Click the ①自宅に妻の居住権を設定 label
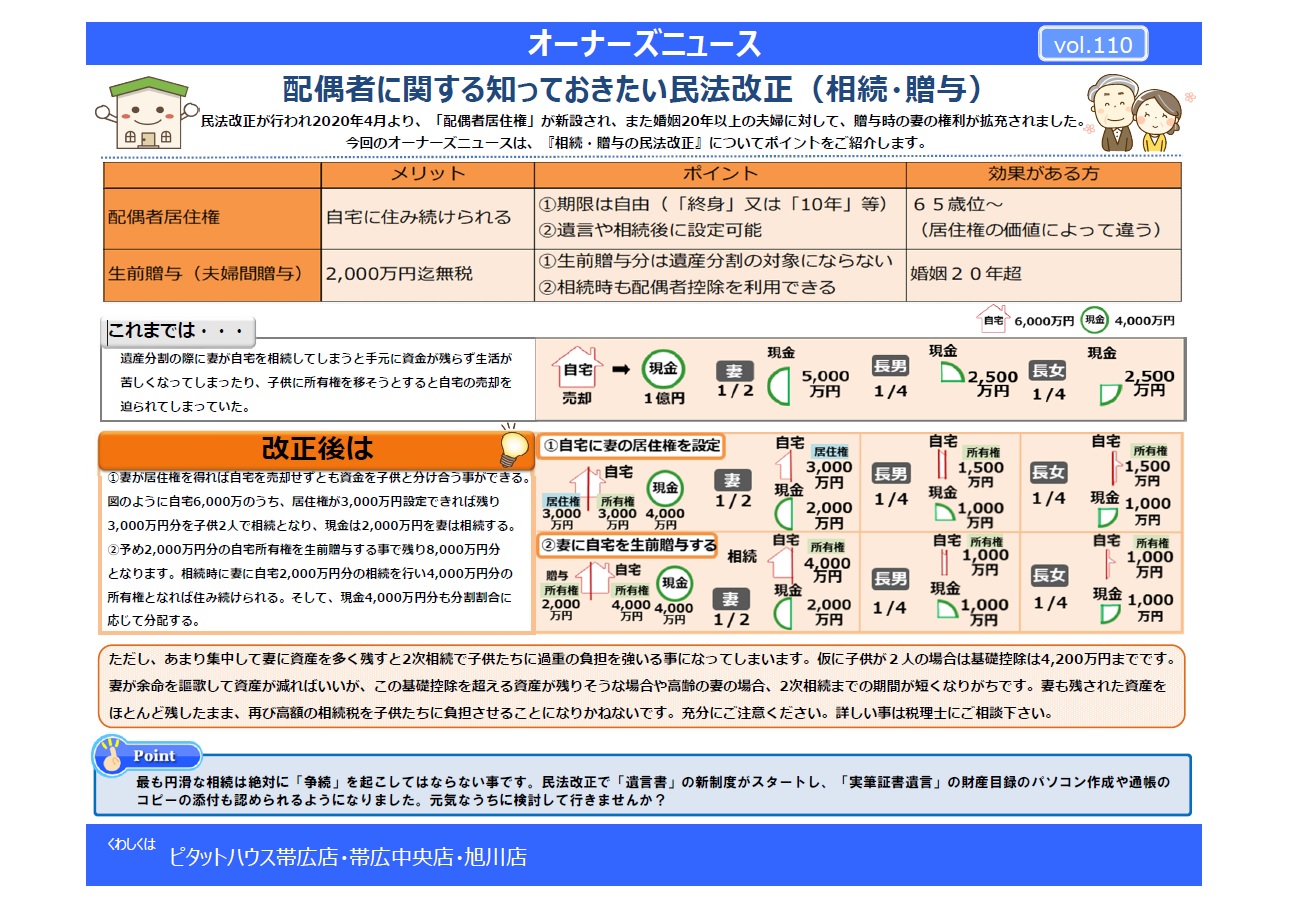1290x911 pixels. pos(631,445)
